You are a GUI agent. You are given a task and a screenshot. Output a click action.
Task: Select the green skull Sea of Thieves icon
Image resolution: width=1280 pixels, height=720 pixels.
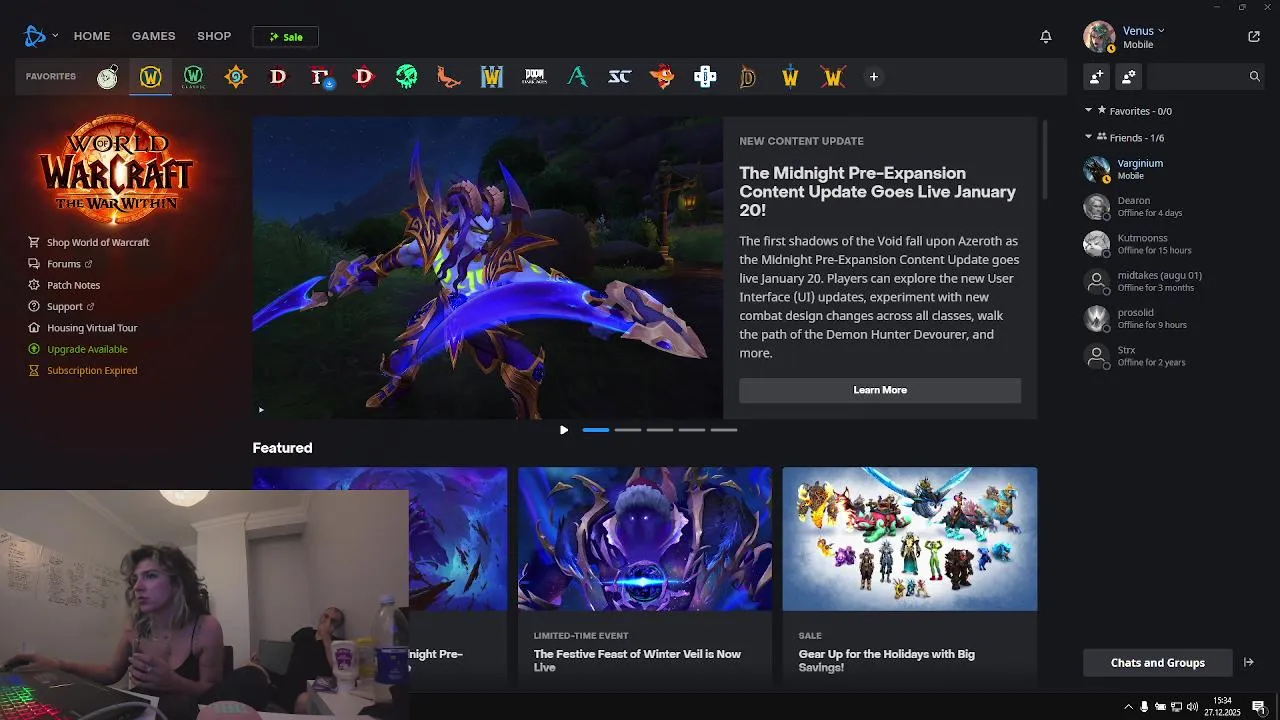coord(406,77)
